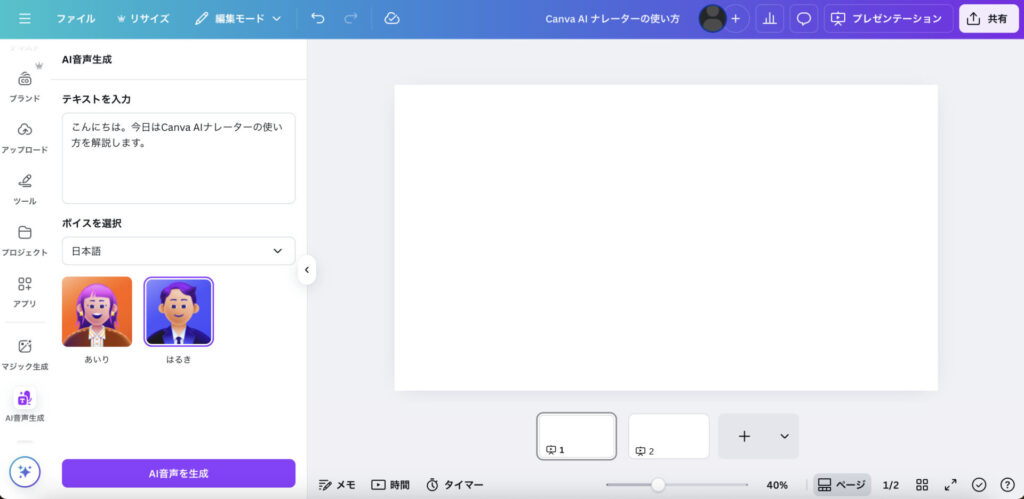This screenshot has width=1024, height=499.
Task: Select the あいり voice avatar
Action: (x=97, y=312)
